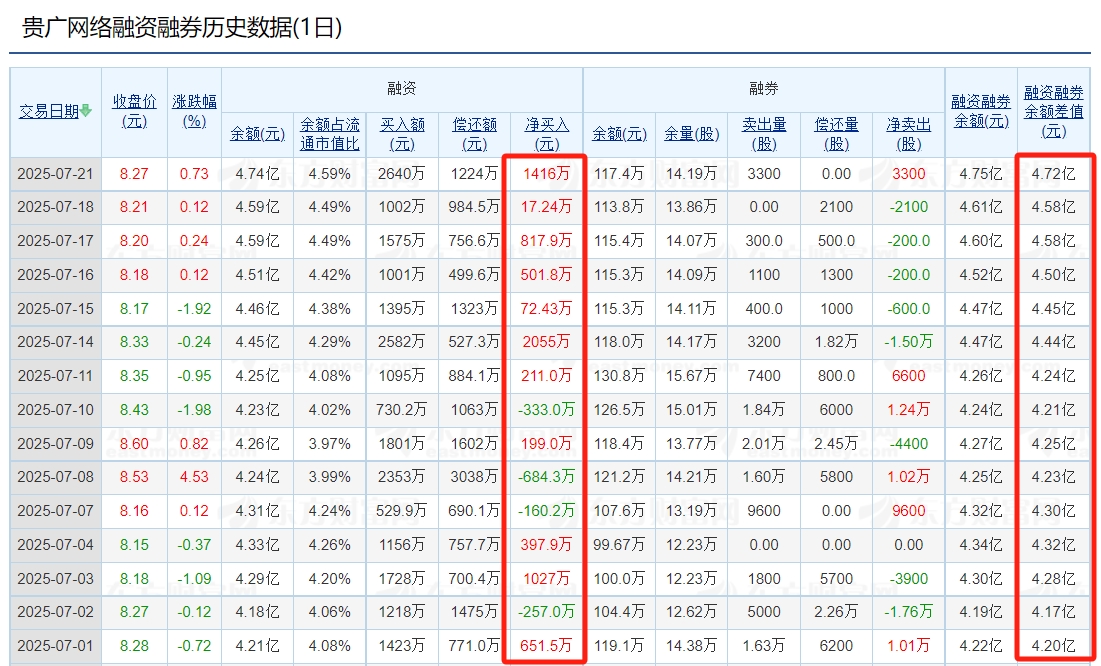
Task: Sort by 融资融券余额(元) header
Action: (981, 111)
